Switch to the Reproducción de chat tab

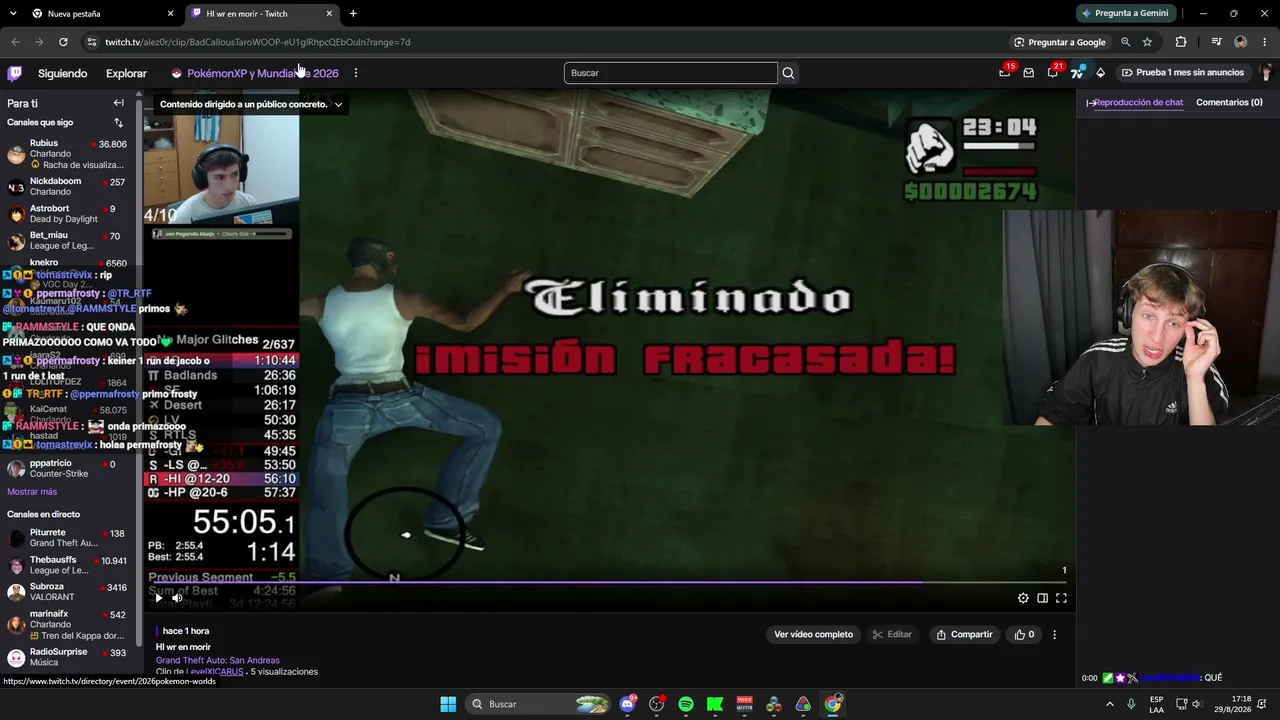point(1138,102)
